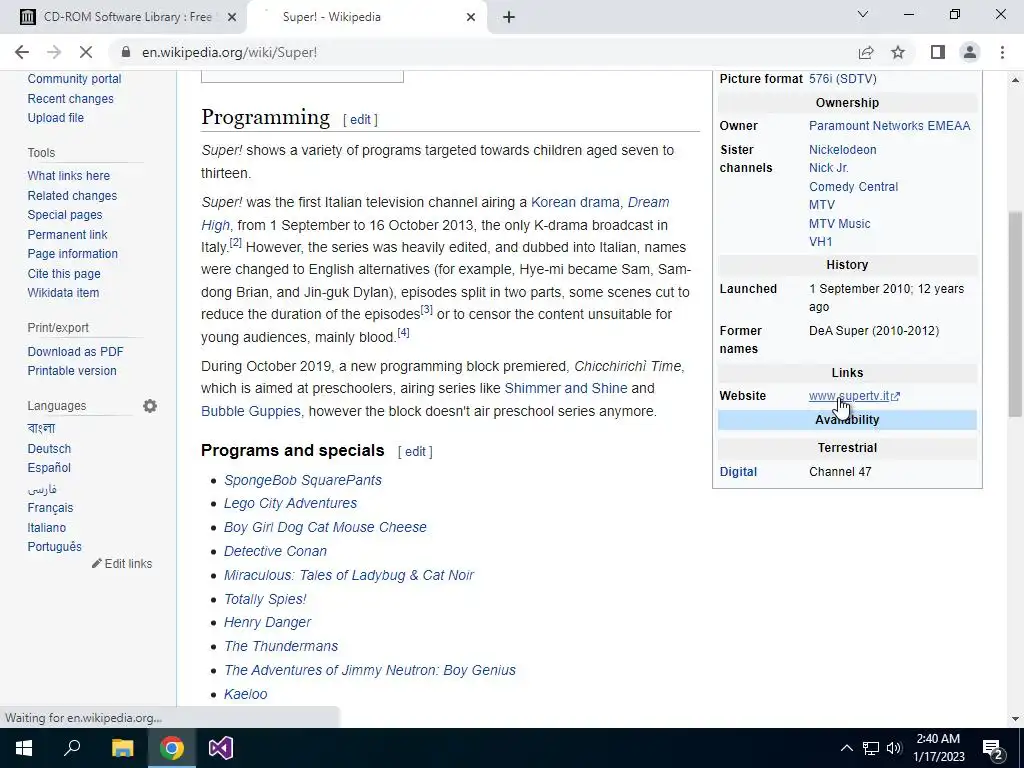Stop loading the page
Image resolution: width=1024 pixels, height=768 pixels.
pos(86,52)
